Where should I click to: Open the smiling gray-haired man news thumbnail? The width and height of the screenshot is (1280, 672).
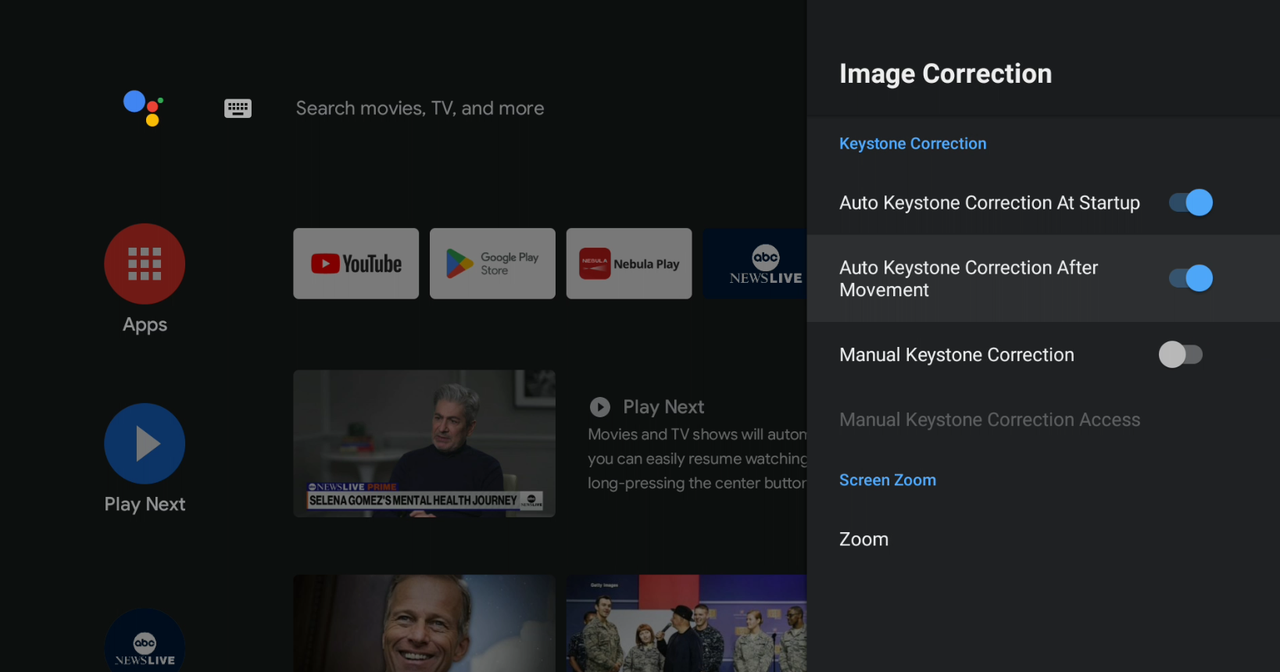click(x=424, y=623)
